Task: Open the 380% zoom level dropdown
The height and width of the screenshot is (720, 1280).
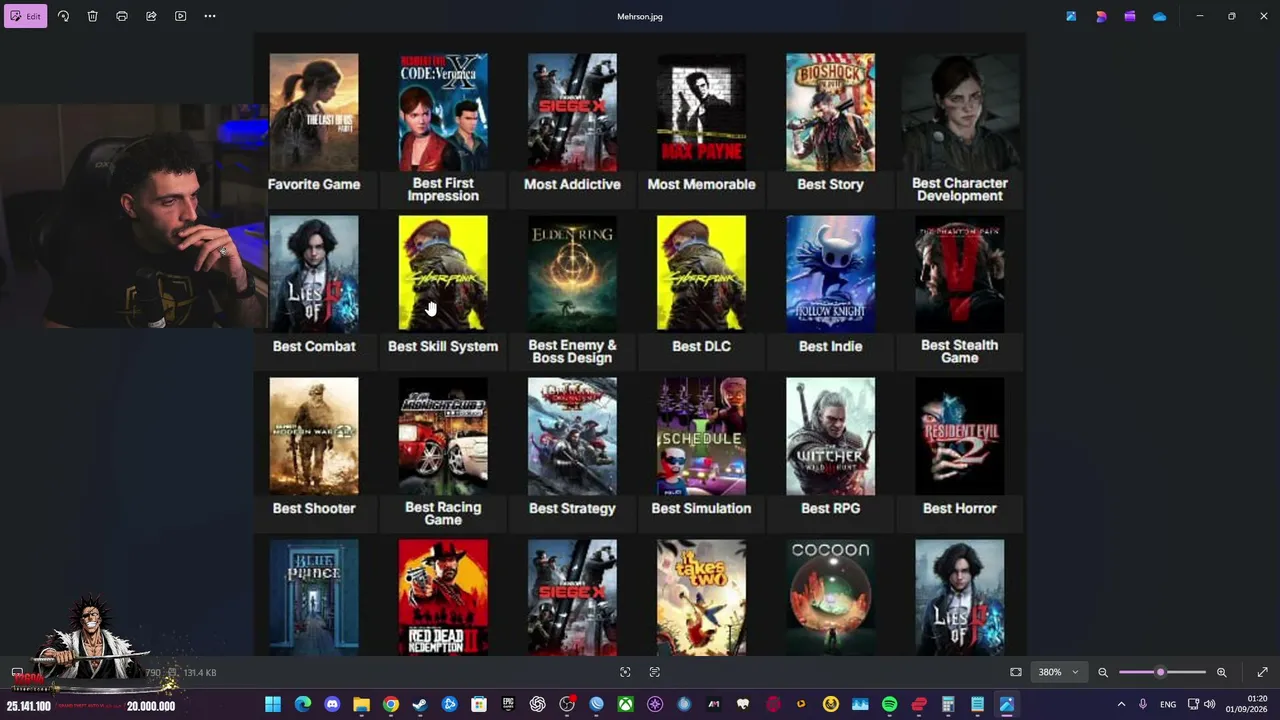Action: [x=1057, y=672]
